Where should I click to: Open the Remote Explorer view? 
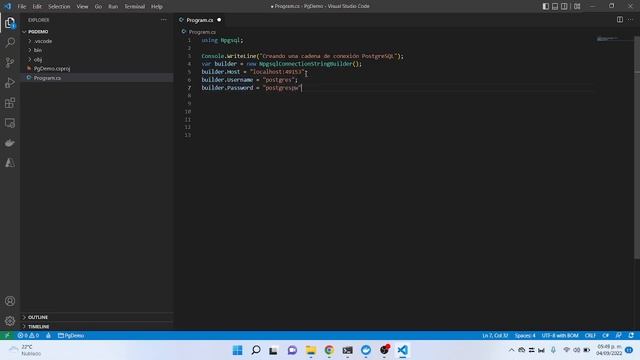coord(10,123)
